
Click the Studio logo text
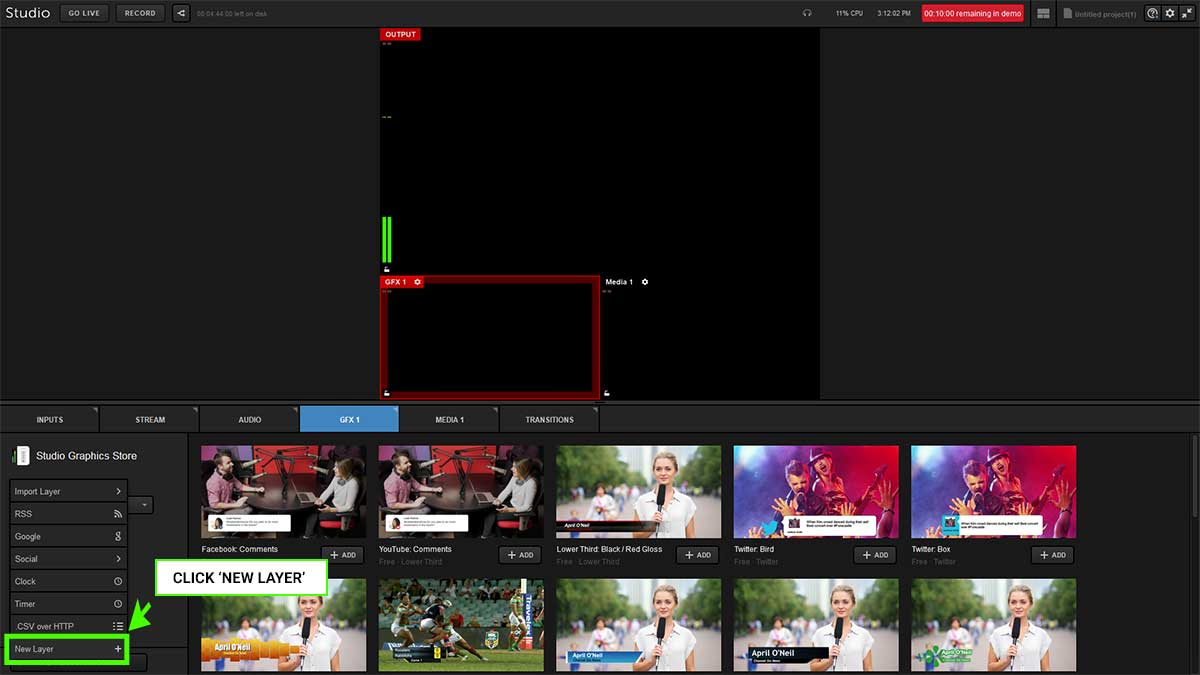(28, 13)
